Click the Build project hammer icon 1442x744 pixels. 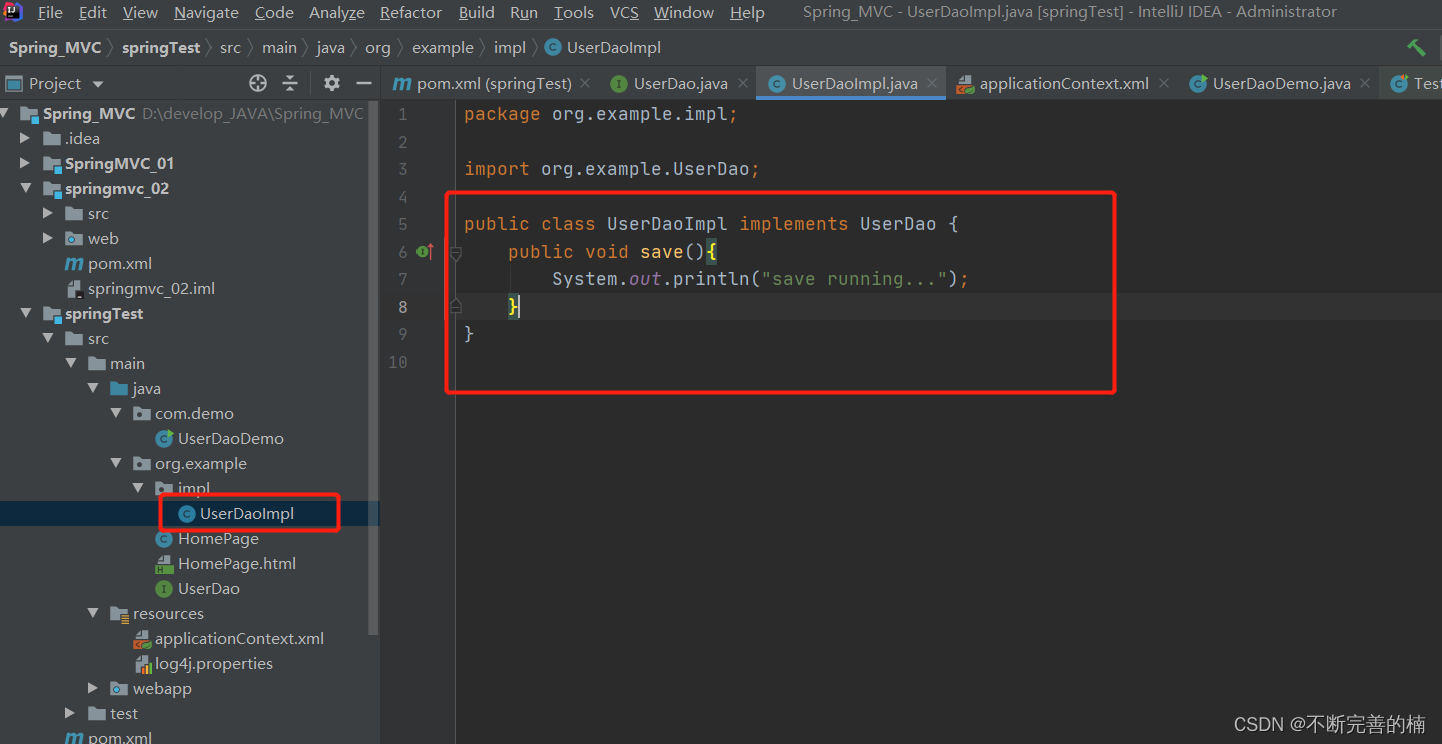(x=1416, y=47)
